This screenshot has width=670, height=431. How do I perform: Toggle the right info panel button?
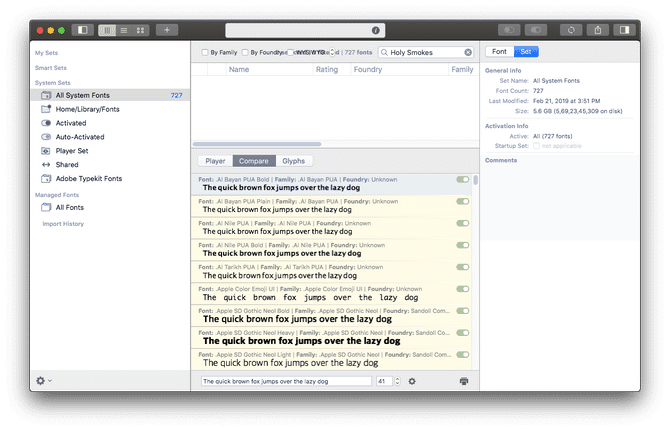(x=624, y=30)
